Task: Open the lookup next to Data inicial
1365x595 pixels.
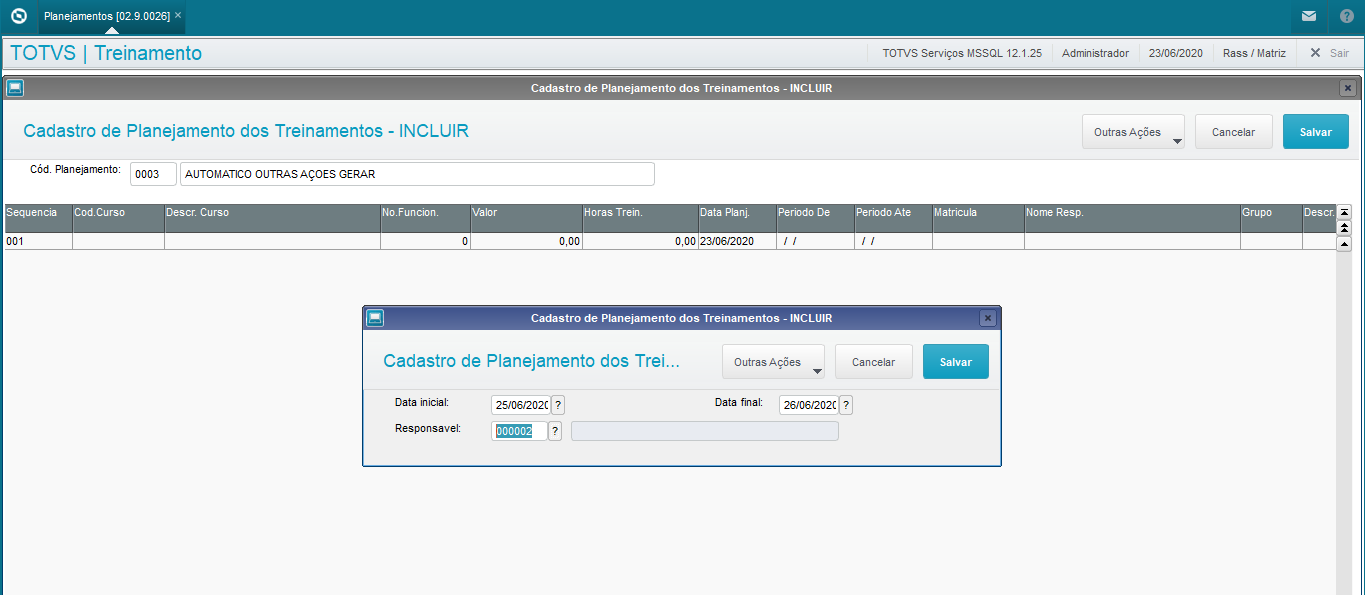Action: tap(558, 405)
